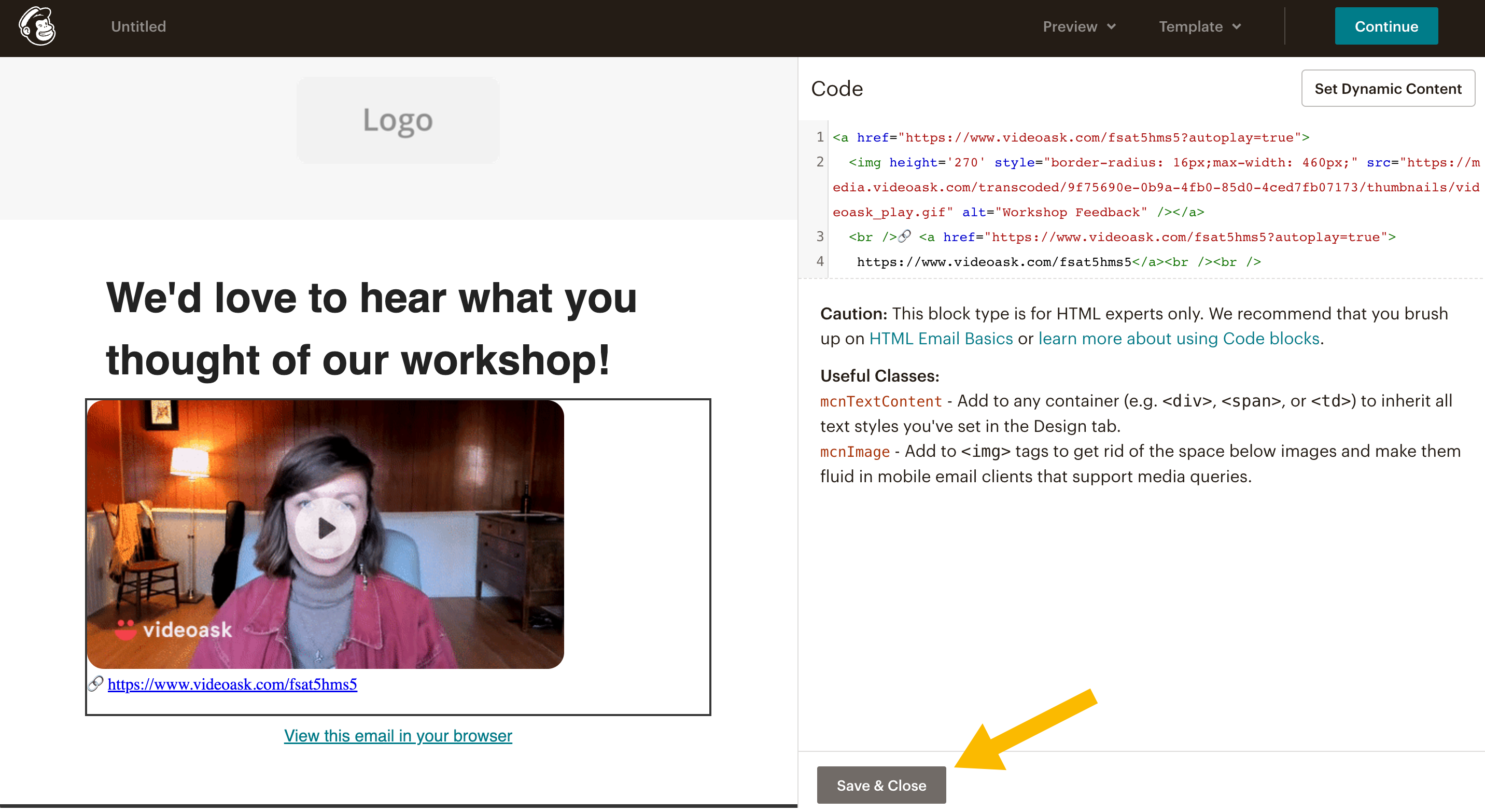The width and height of the screenshot is (1485, 812).
Task: Click line number 2 in code gutter
Action: [820, 162]
